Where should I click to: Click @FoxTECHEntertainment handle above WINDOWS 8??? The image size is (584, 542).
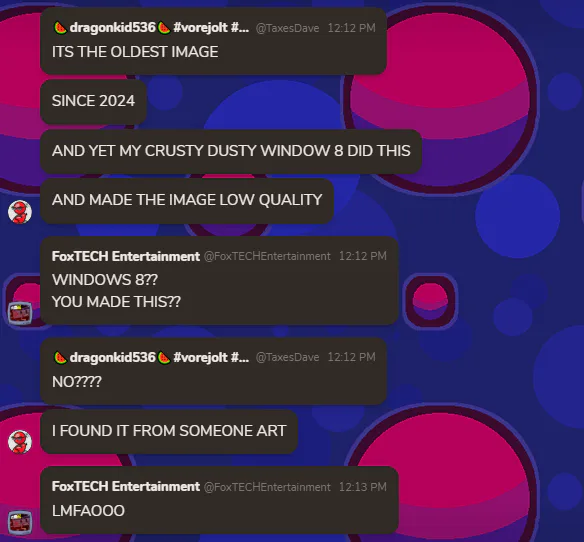267,256
